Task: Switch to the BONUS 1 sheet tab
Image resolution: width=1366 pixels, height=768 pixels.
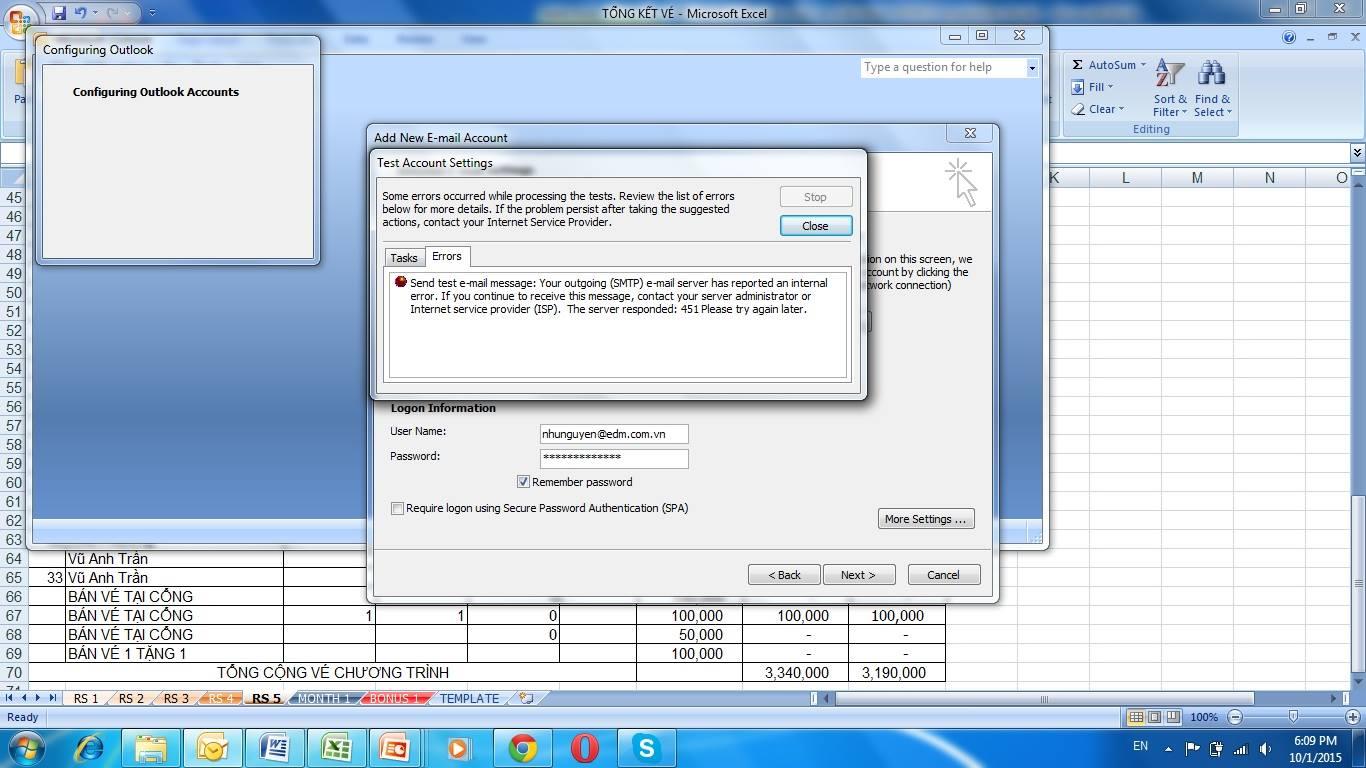Action: coord(394,699)
